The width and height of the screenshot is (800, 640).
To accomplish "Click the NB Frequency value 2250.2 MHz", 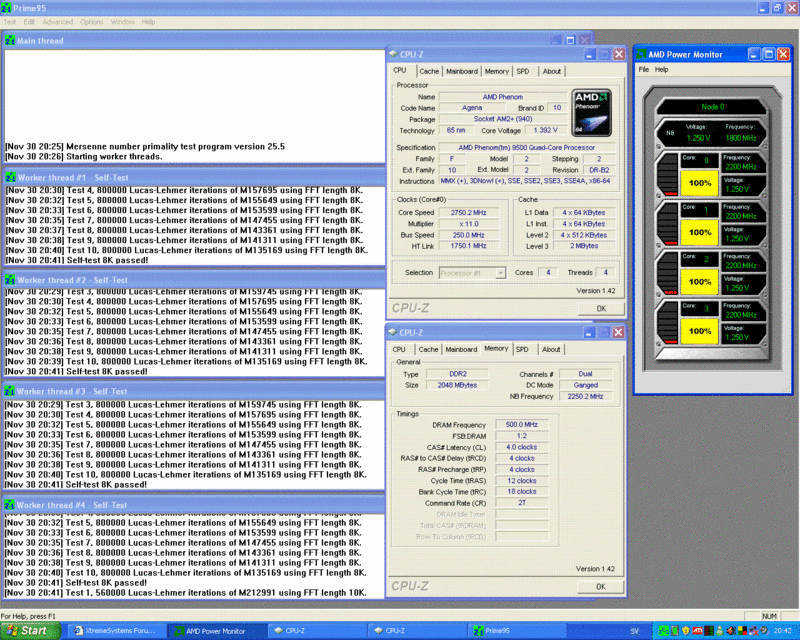I will tap(585, 396).
